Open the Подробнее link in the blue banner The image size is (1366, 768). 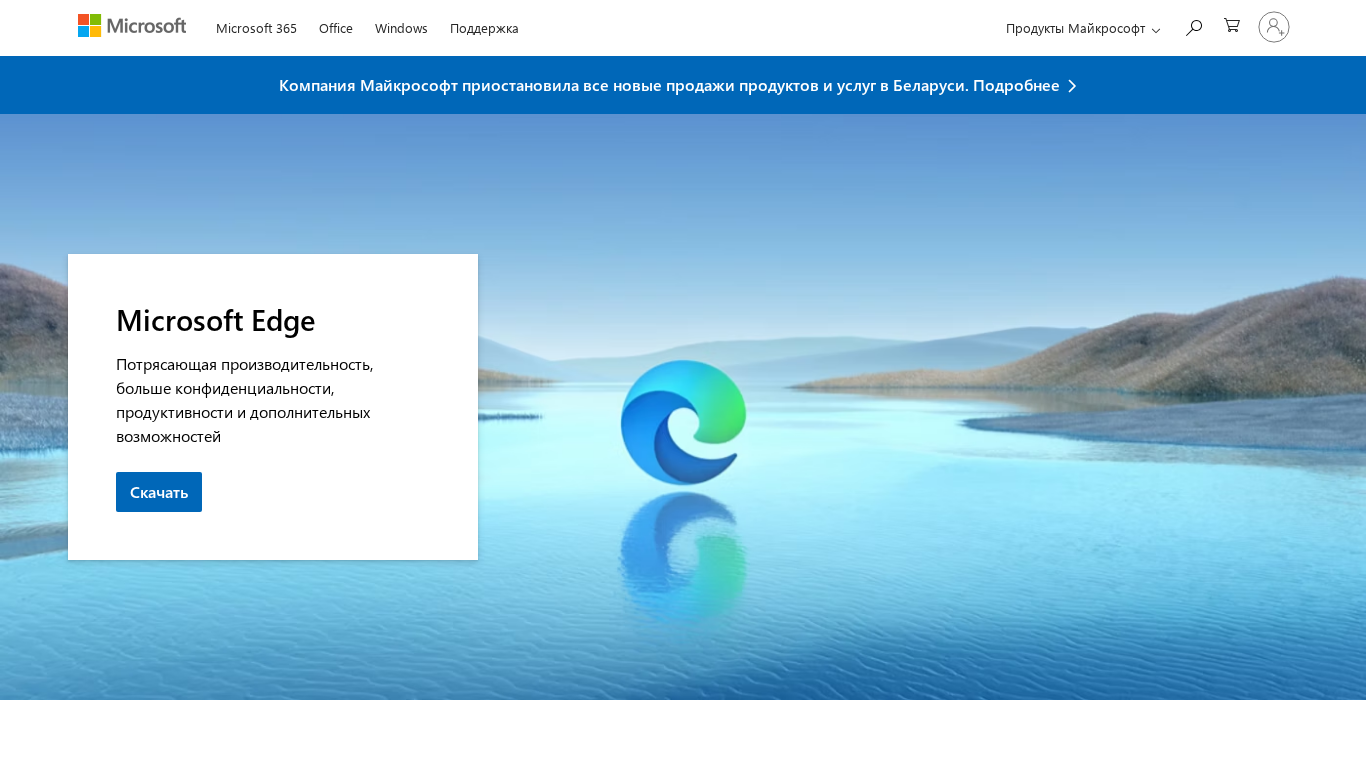pos(1016,85)
